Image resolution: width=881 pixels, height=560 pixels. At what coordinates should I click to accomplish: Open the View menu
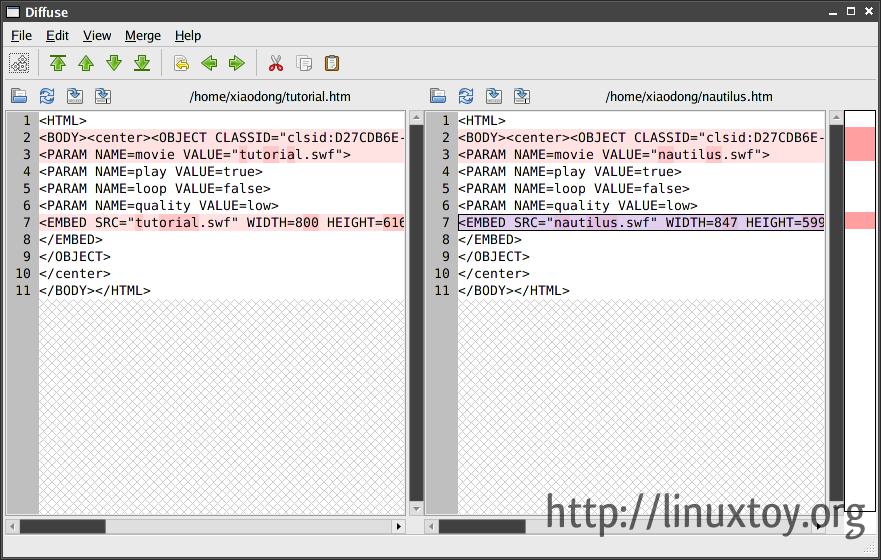coord(97,35)
